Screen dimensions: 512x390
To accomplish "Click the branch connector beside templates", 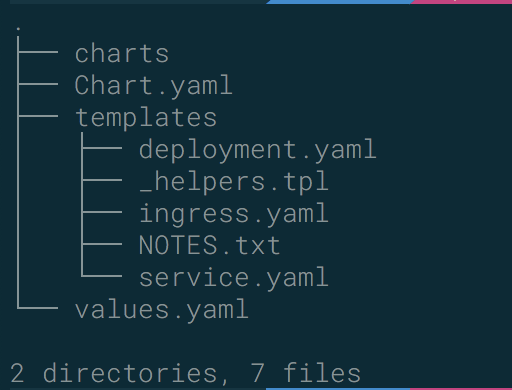I will 37,116.
